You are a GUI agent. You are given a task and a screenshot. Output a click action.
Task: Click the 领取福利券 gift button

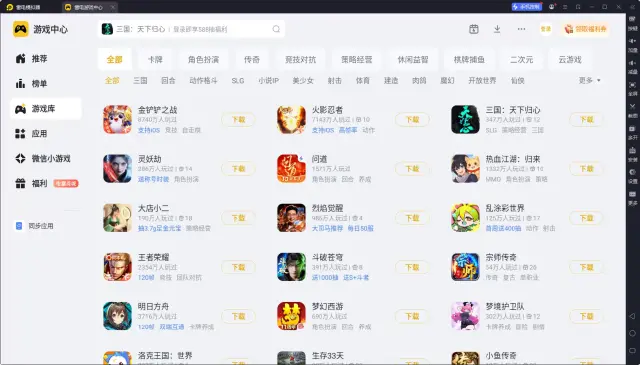(585, 29)
